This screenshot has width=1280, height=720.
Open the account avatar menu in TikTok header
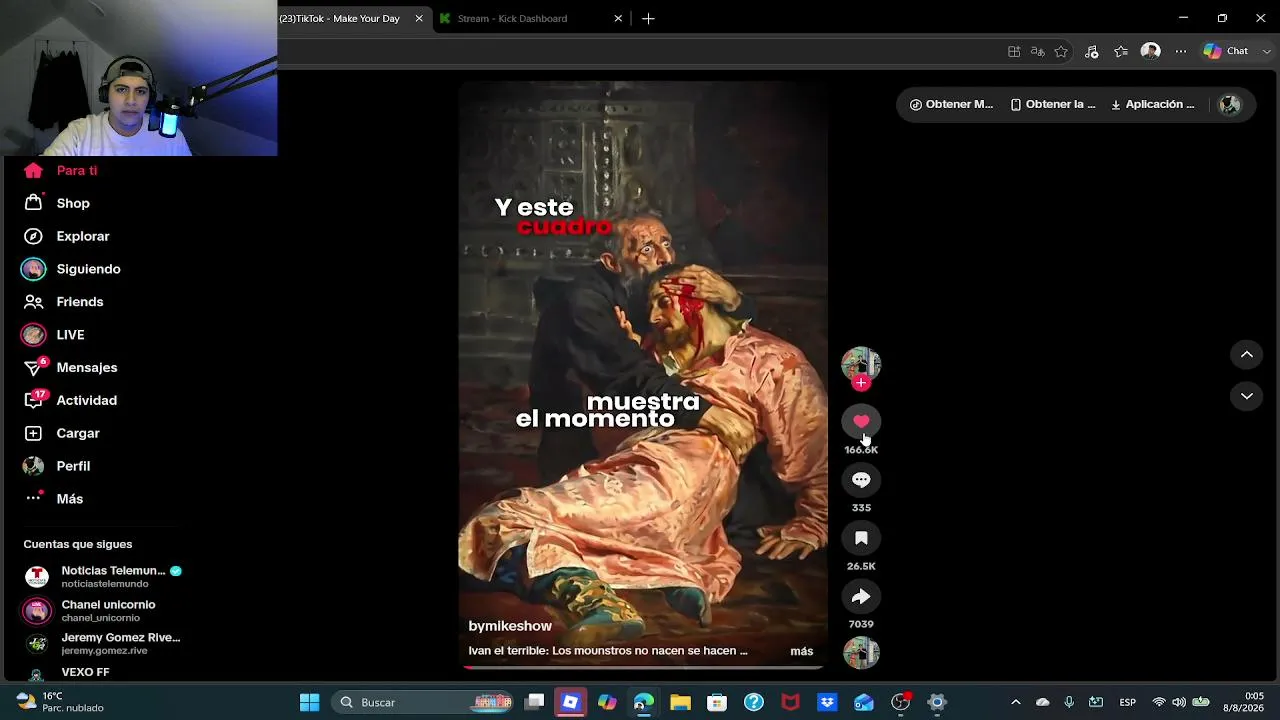coord(1230,105)
